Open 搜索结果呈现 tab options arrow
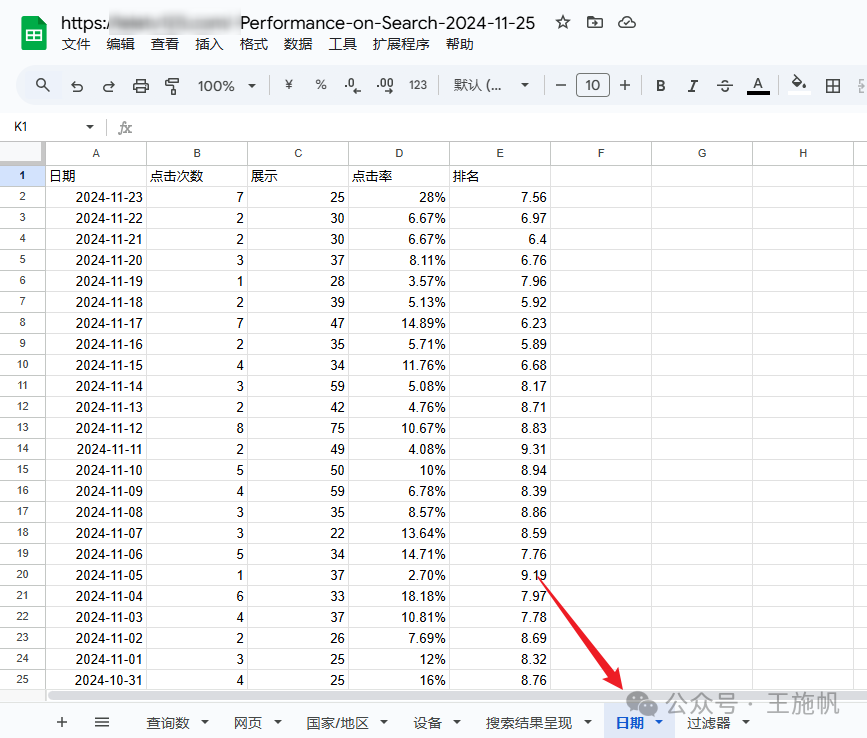Image resolution: width=867 pixels, height=738 pixels. [588, 722]
